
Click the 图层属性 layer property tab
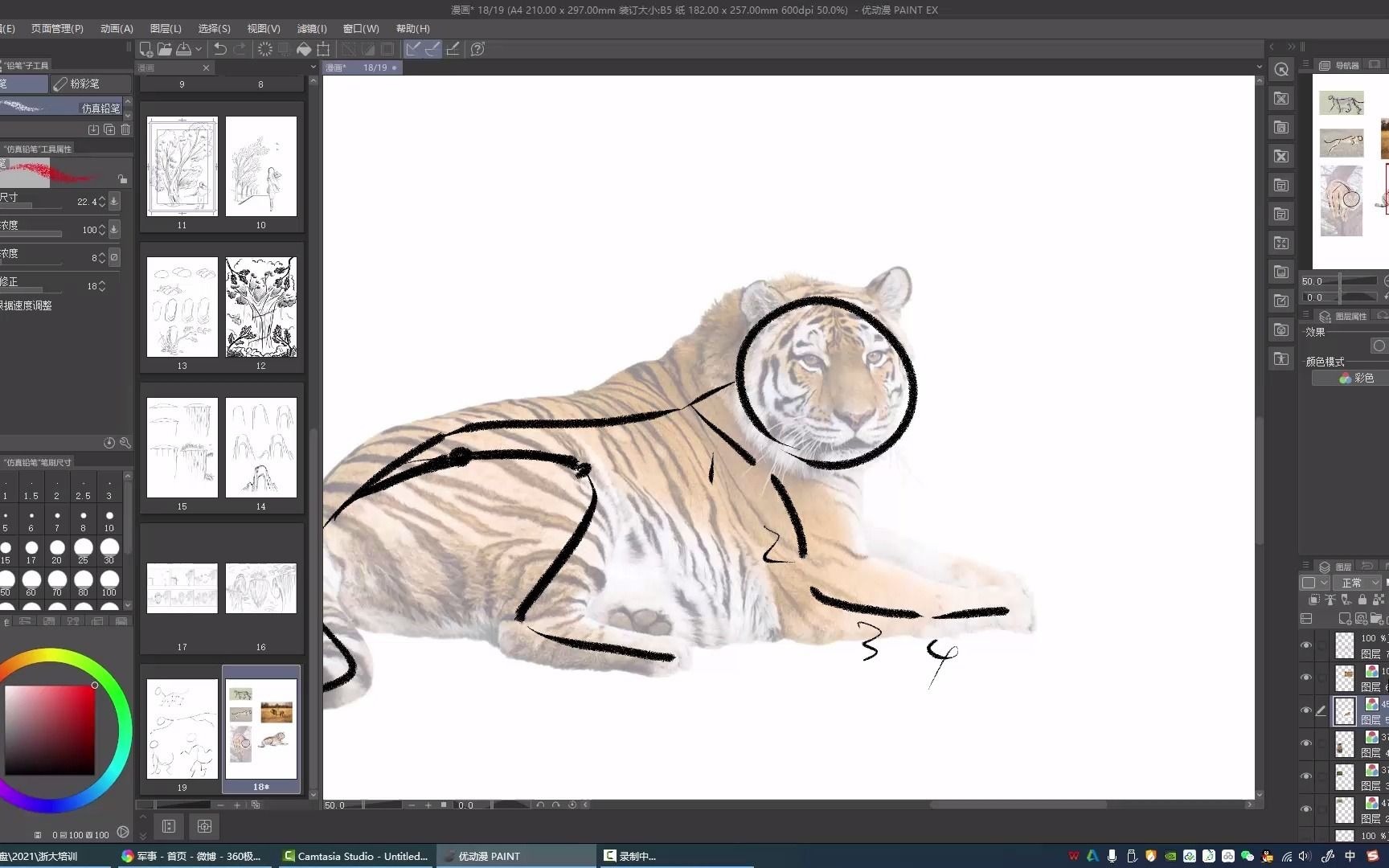[1343, 317]
